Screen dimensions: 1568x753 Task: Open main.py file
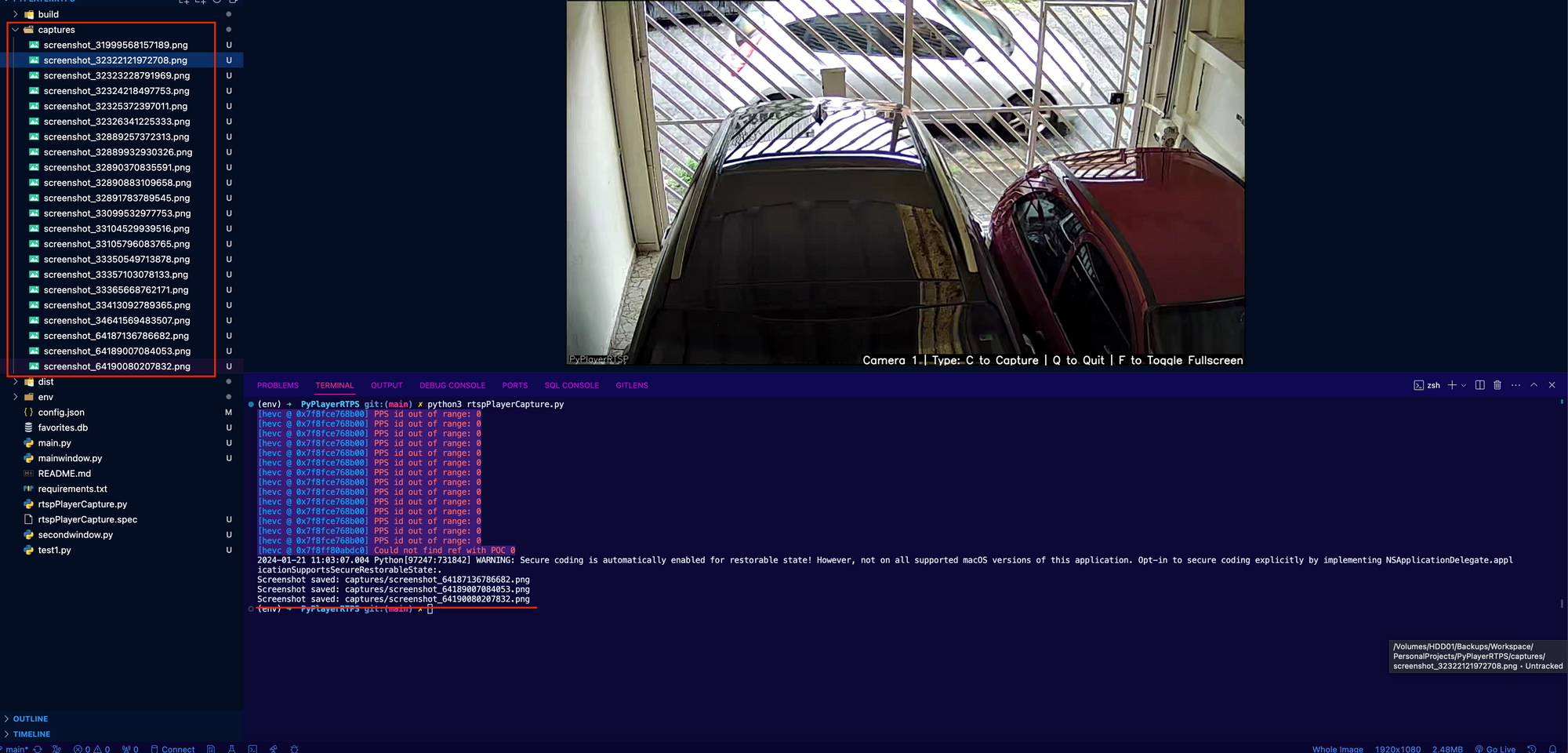point(54,443)
